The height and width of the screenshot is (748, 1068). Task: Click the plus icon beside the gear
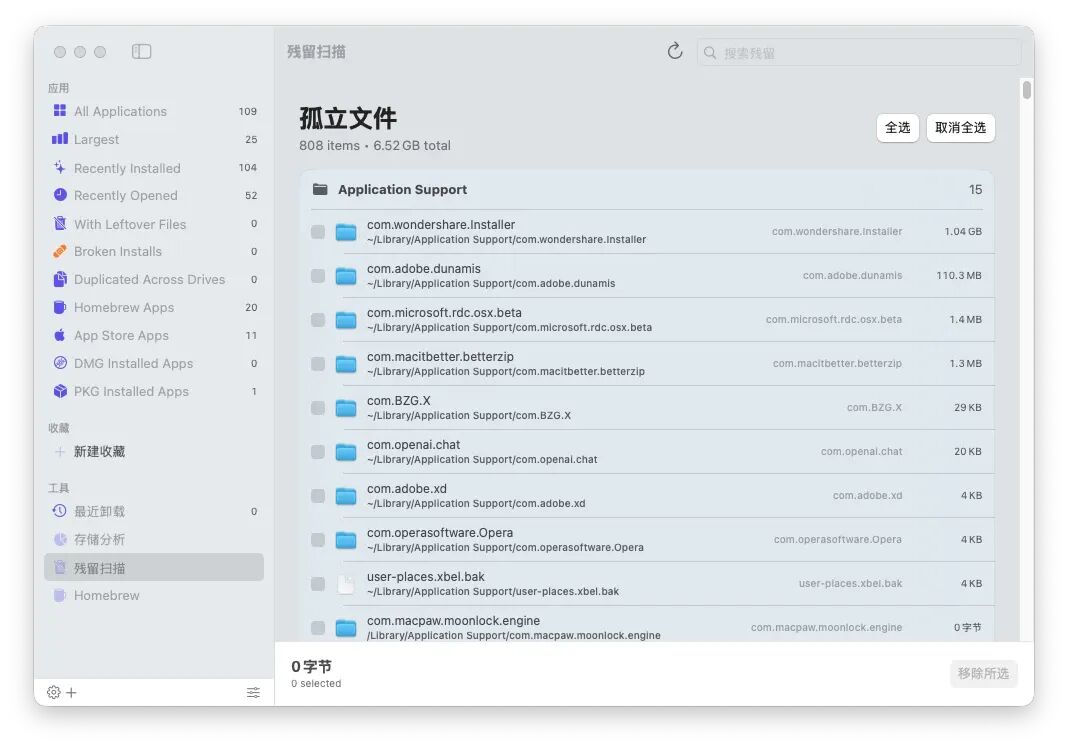point(72,692)
